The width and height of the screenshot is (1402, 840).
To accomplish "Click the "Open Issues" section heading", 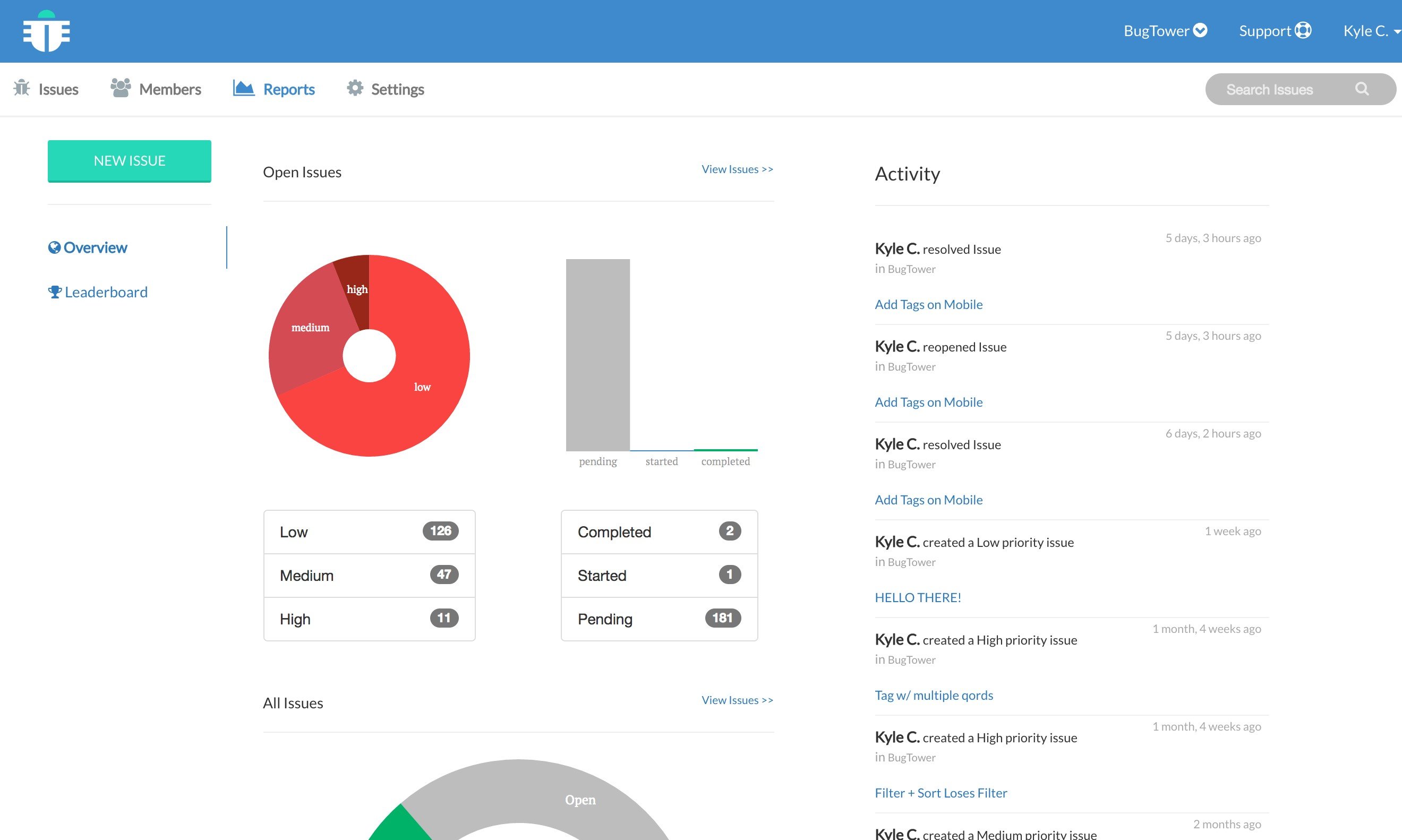I will pyautogui.click(x=302, y=172).
